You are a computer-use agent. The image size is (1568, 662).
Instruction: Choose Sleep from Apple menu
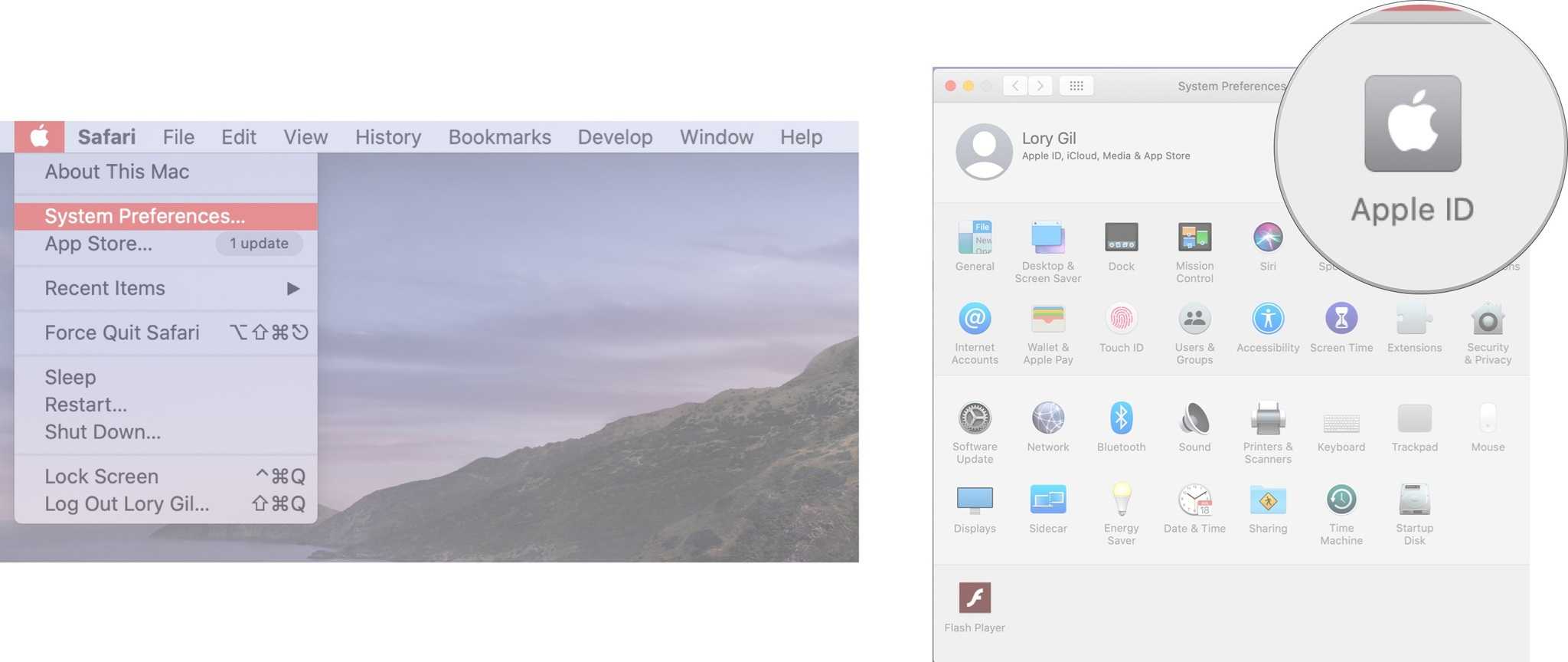pos(165,377)
